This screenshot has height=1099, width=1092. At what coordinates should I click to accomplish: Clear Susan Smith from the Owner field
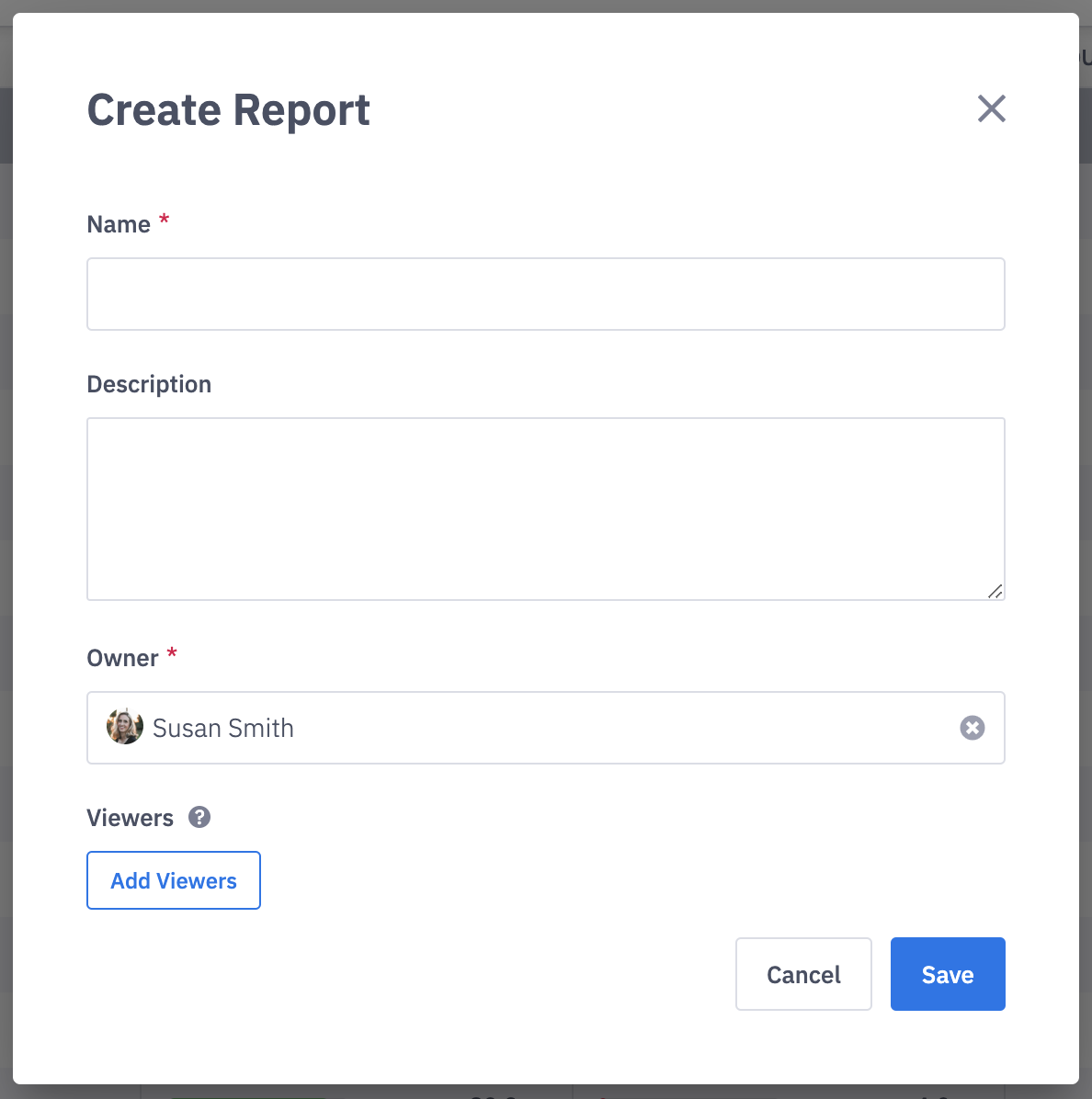tap(972, 728)
